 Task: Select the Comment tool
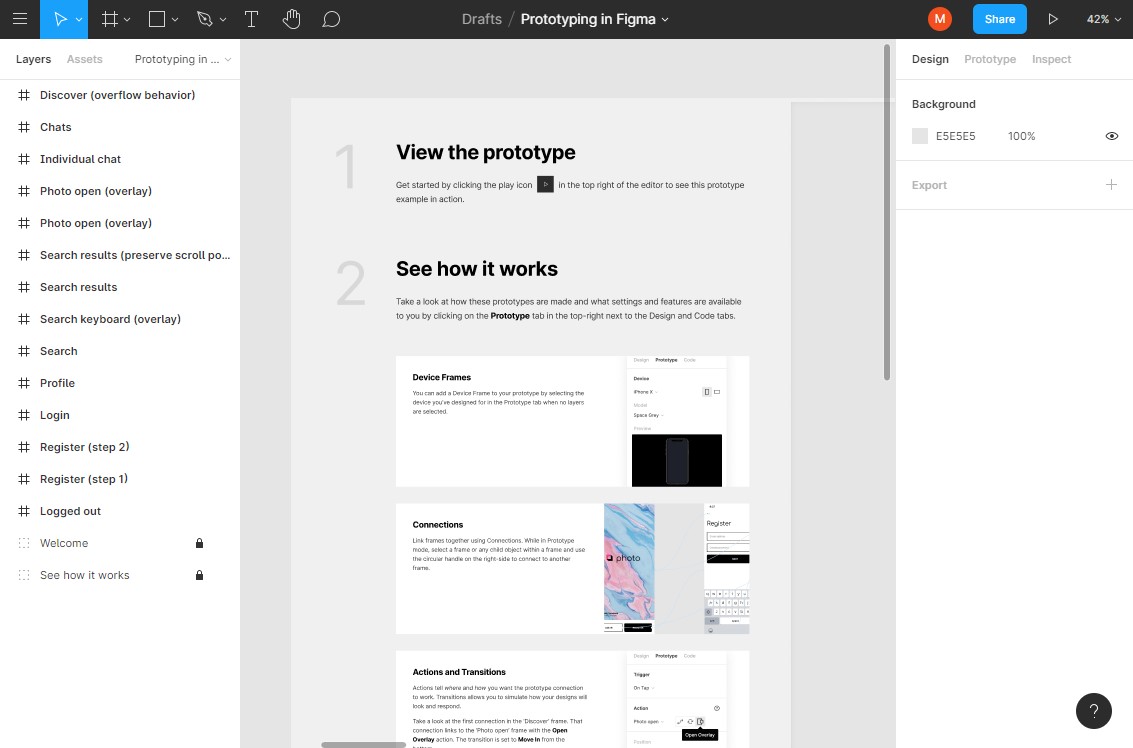coord(331,20)
